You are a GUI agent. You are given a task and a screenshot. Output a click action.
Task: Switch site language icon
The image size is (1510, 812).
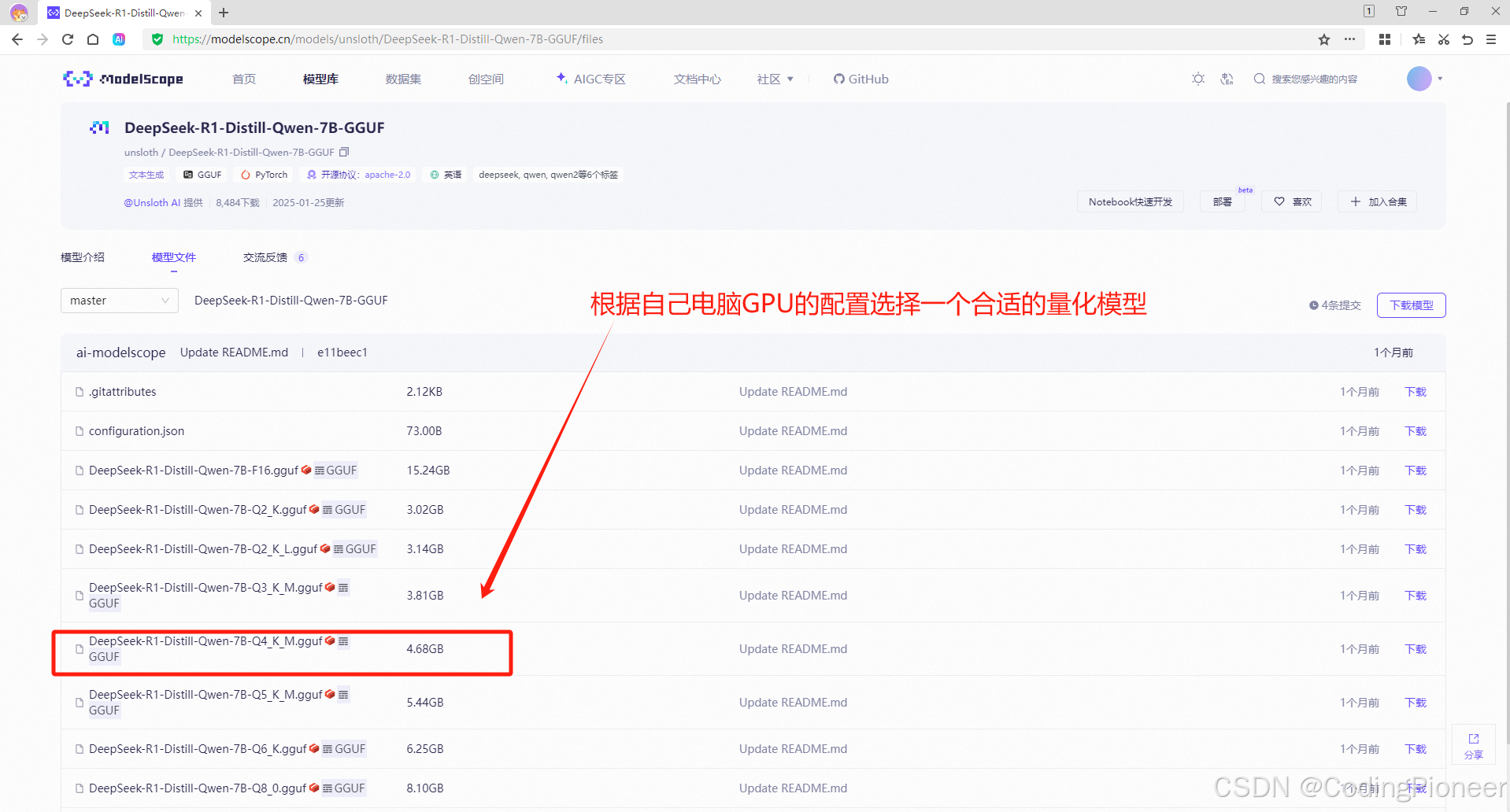(x=1227, y=79)
